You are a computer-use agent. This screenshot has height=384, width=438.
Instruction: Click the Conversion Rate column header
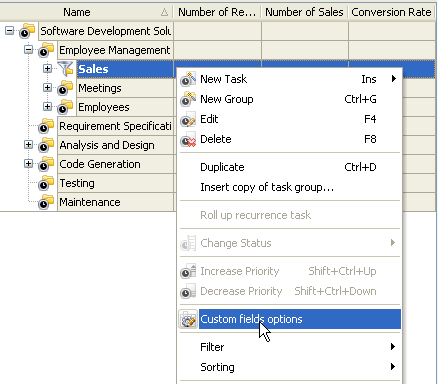[x=392, y=12]
